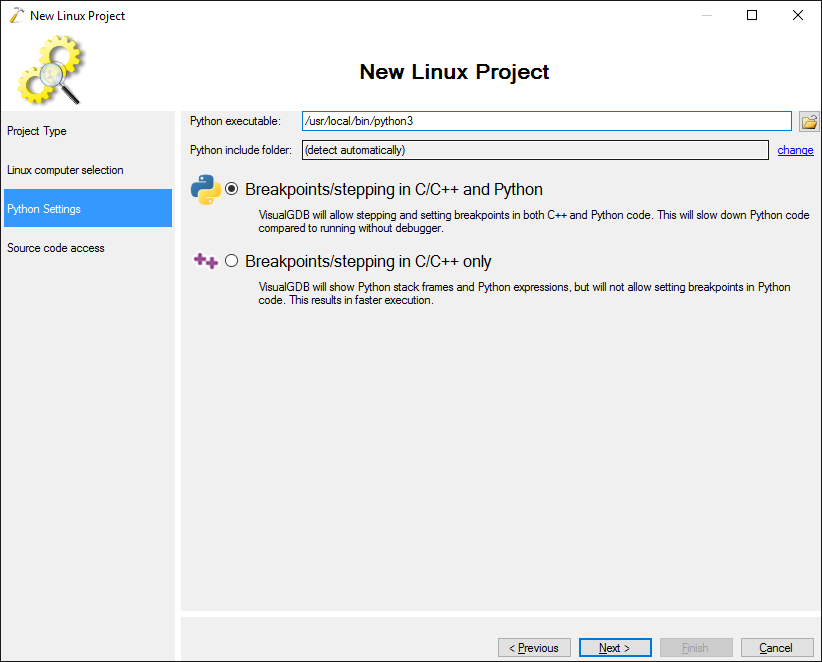
Task: Click the Previous button
Action: [x=534, y=648]
